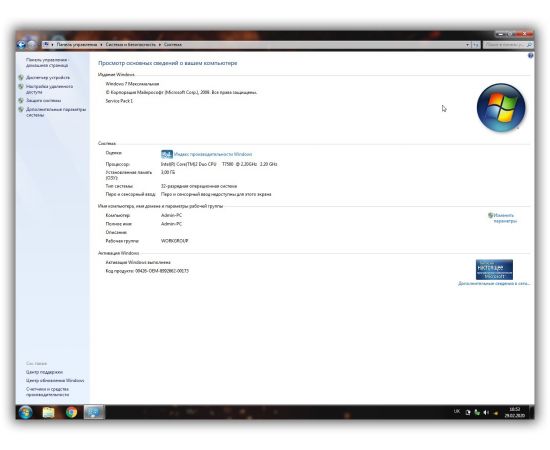Viewport: 550px width, 450px height.
Task: Open the Action Center flag tray icon
Action: tap(468, 413)
